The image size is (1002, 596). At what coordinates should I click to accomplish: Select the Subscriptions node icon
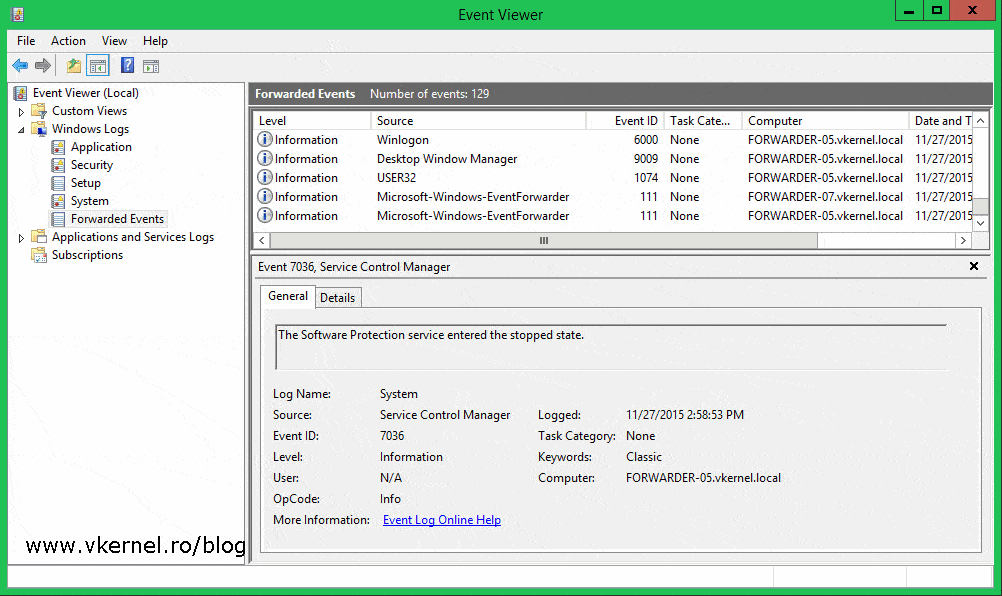click(x=38, y=255)
